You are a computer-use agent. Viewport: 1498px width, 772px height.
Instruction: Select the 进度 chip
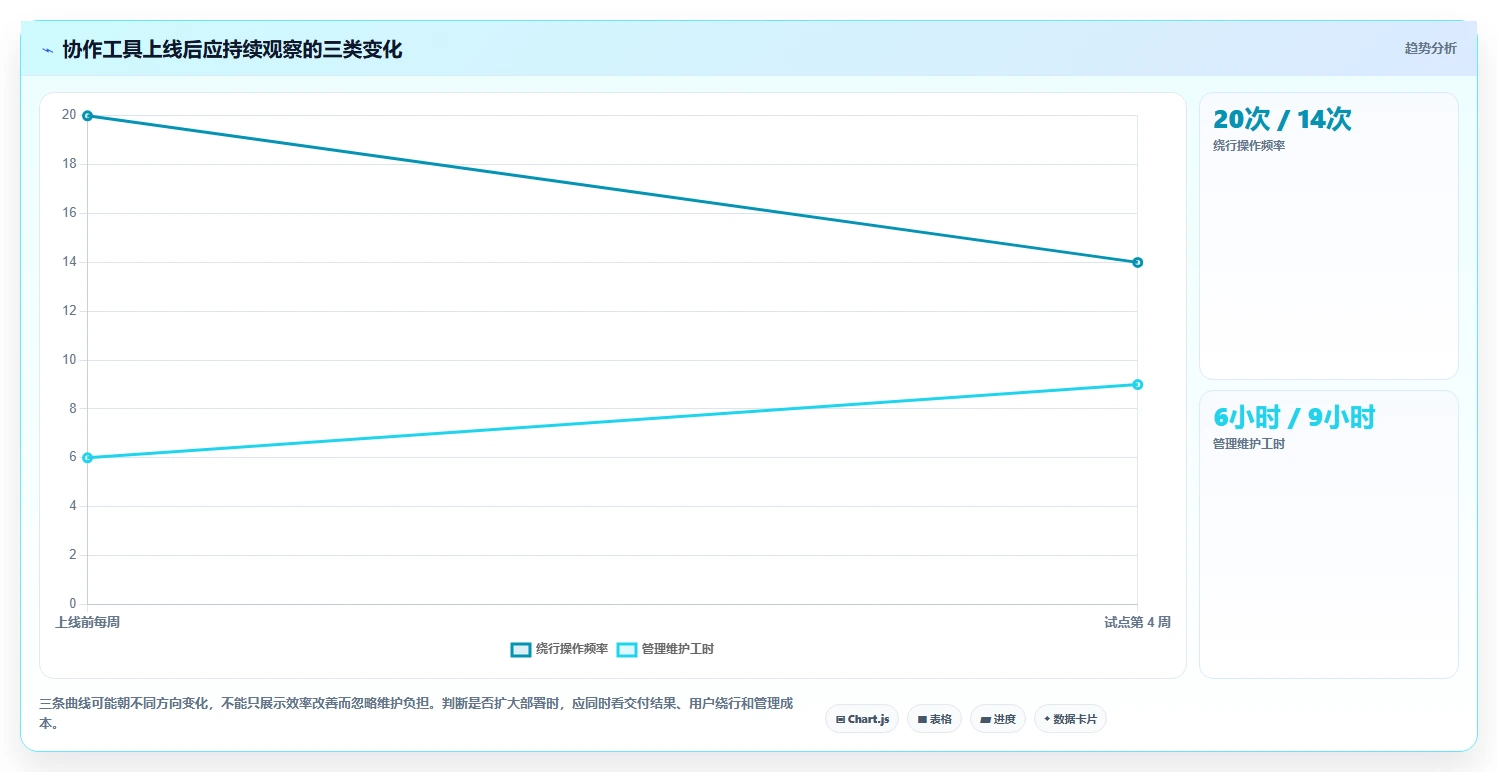tap(998, 719)
